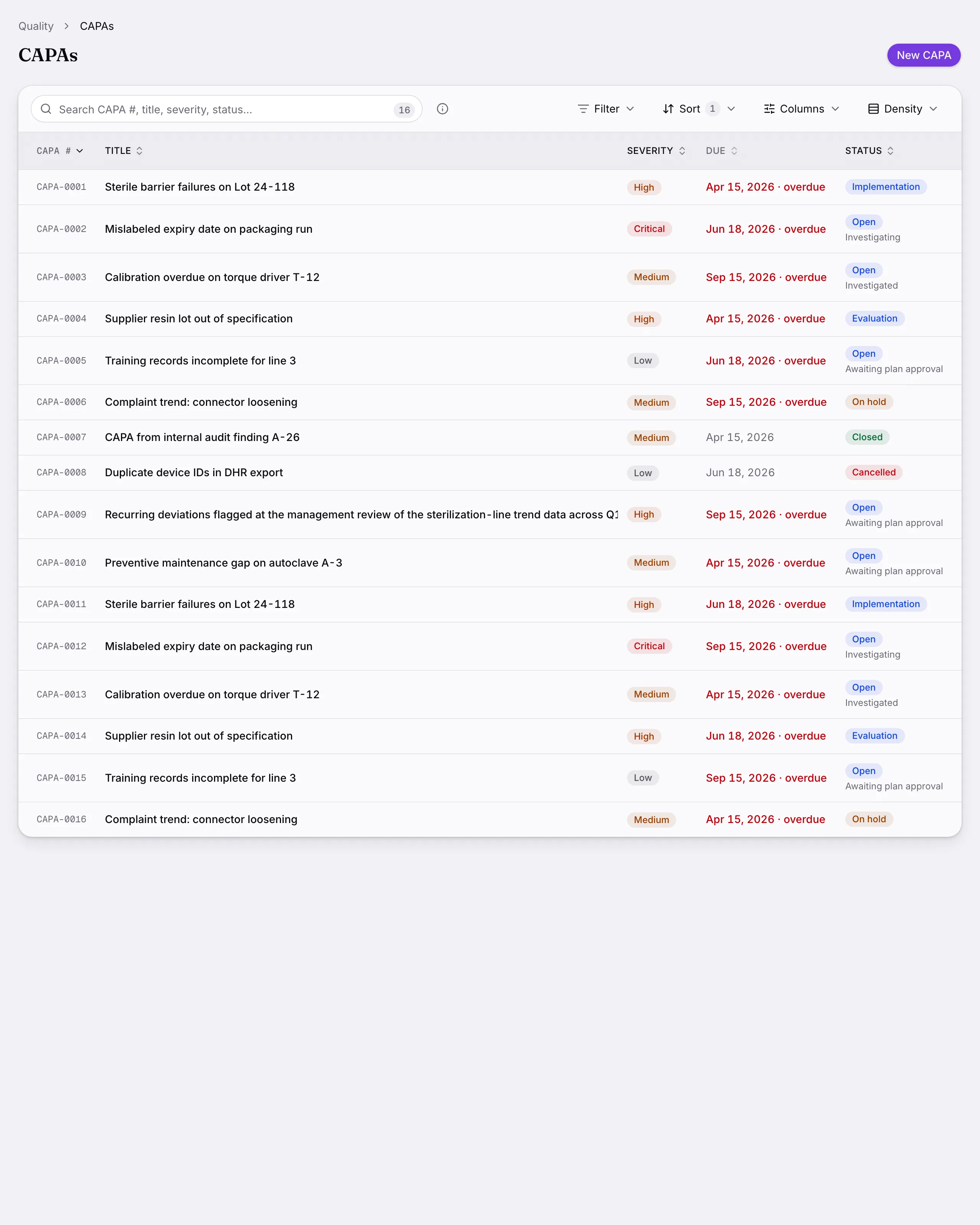
Task: Click the Filter funnel lines icon
Action: [583, 108]
